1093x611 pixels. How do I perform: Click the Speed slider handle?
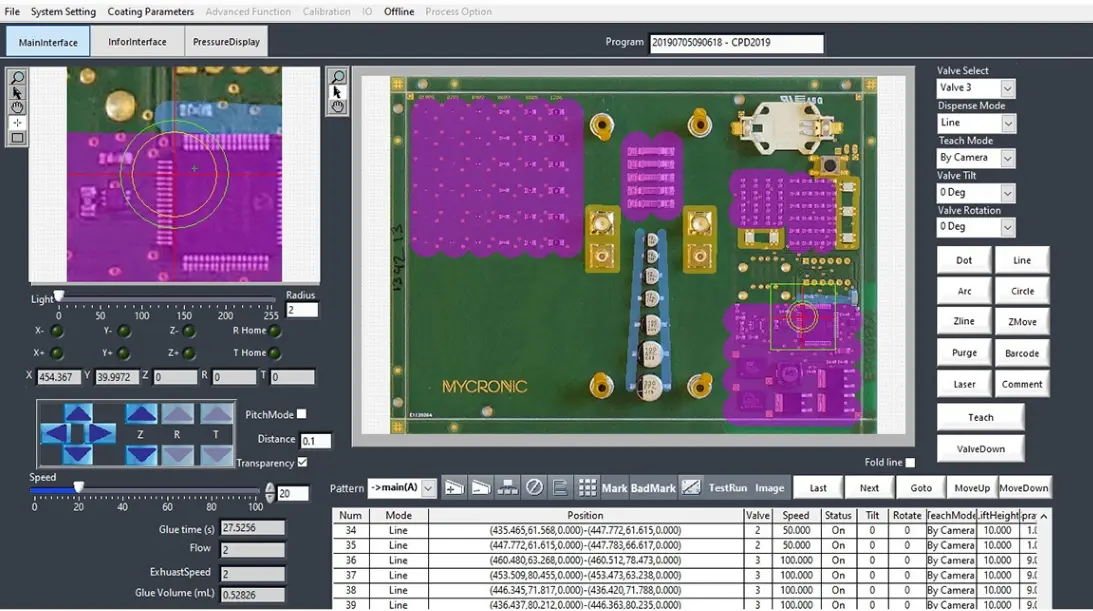click(x=78, y=488)
